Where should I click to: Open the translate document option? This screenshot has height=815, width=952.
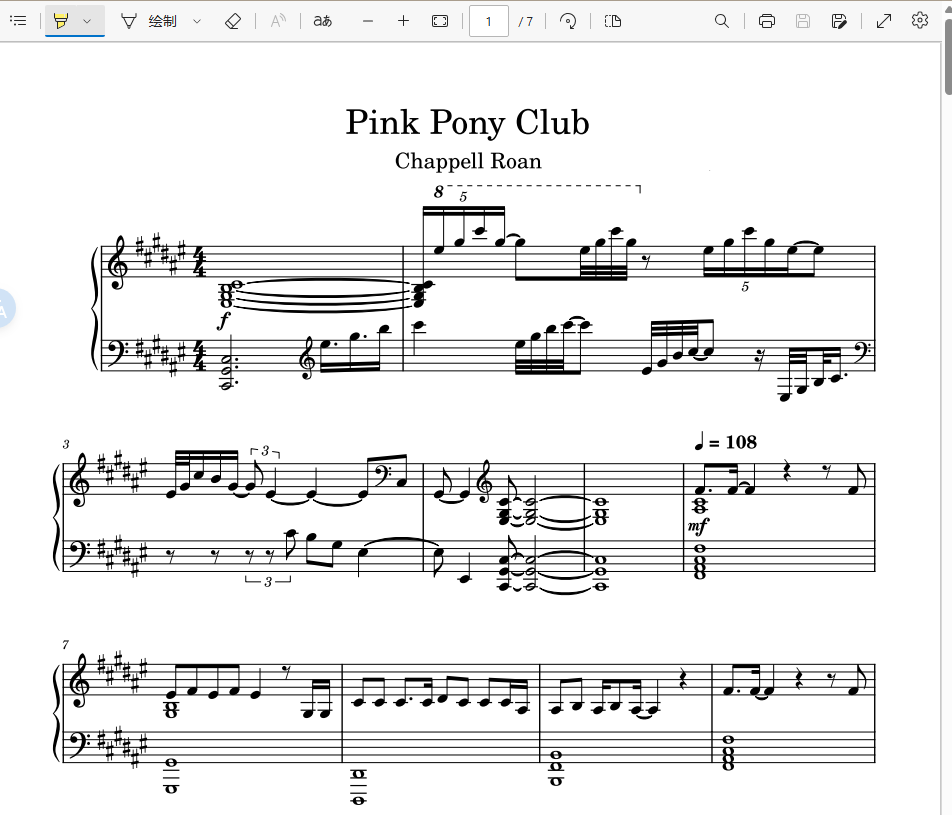(322, 21)
